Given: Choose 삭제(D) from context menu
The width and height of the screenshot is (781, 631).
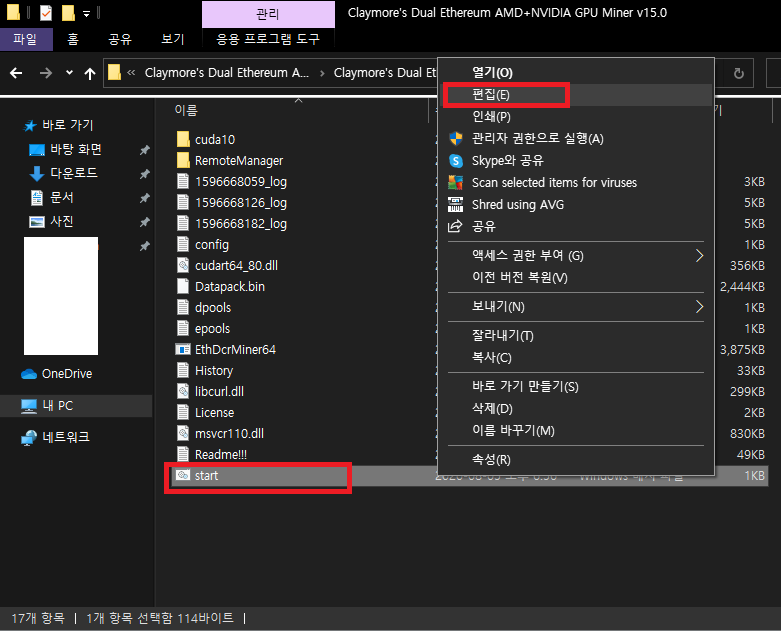Looking at the screenshot, I should 576,408.
